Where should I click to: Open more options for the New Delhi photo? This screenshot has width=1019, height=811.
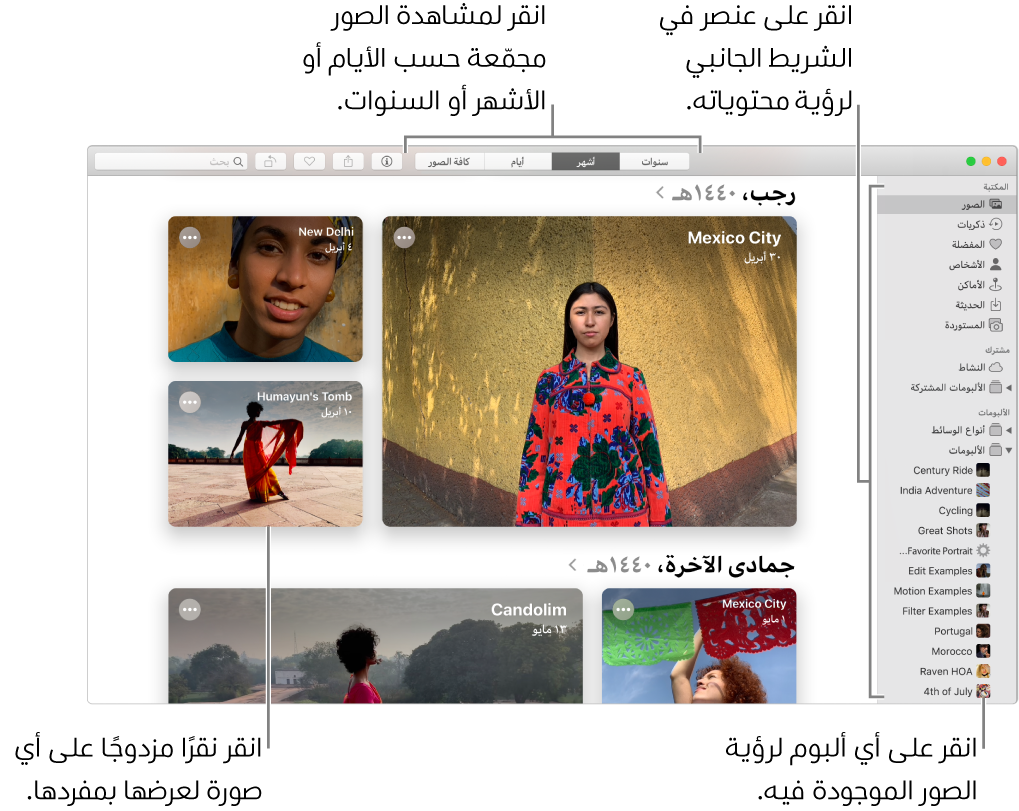(189, 237)
